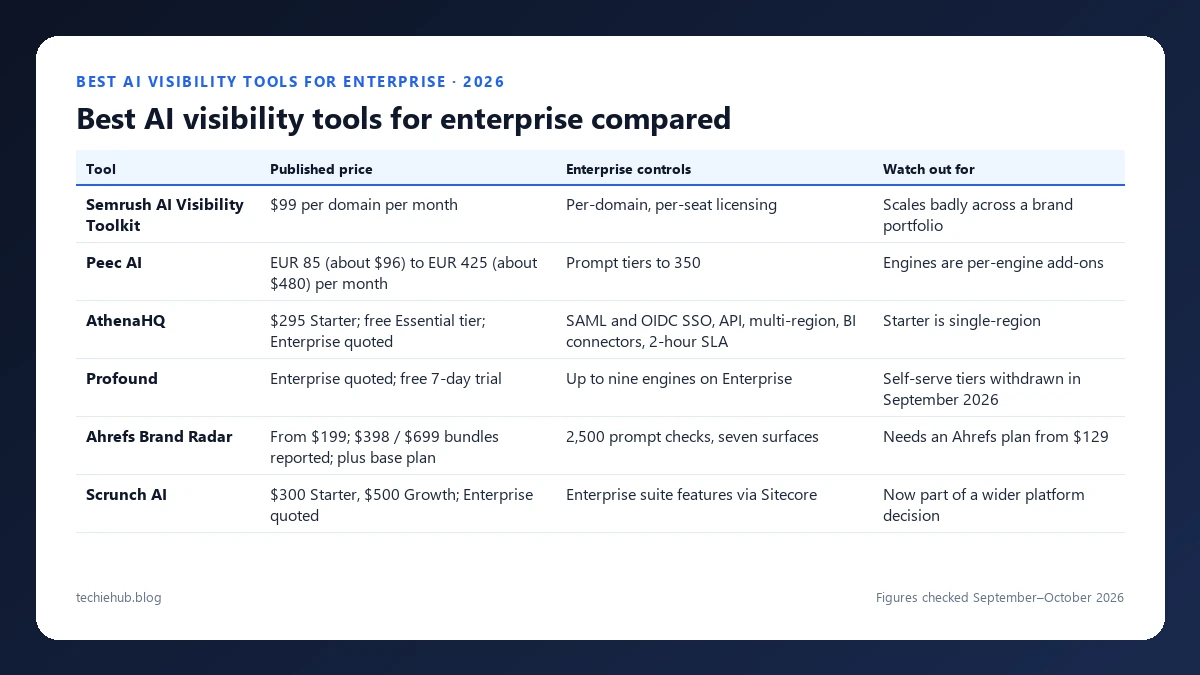Click 'Now part of a wider platform decision'
This screenshot has height=675, width=1200.
click(x=984, y=505)
